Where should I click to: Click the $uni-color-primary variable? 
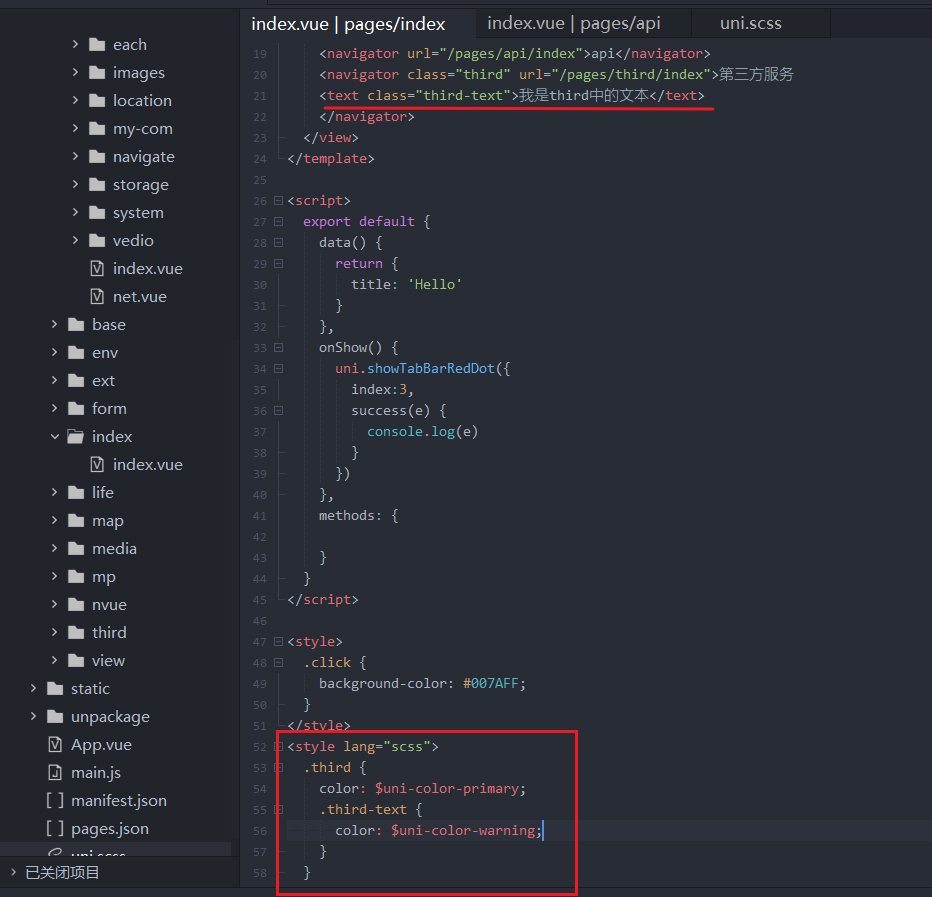click(x=448, y=788)
